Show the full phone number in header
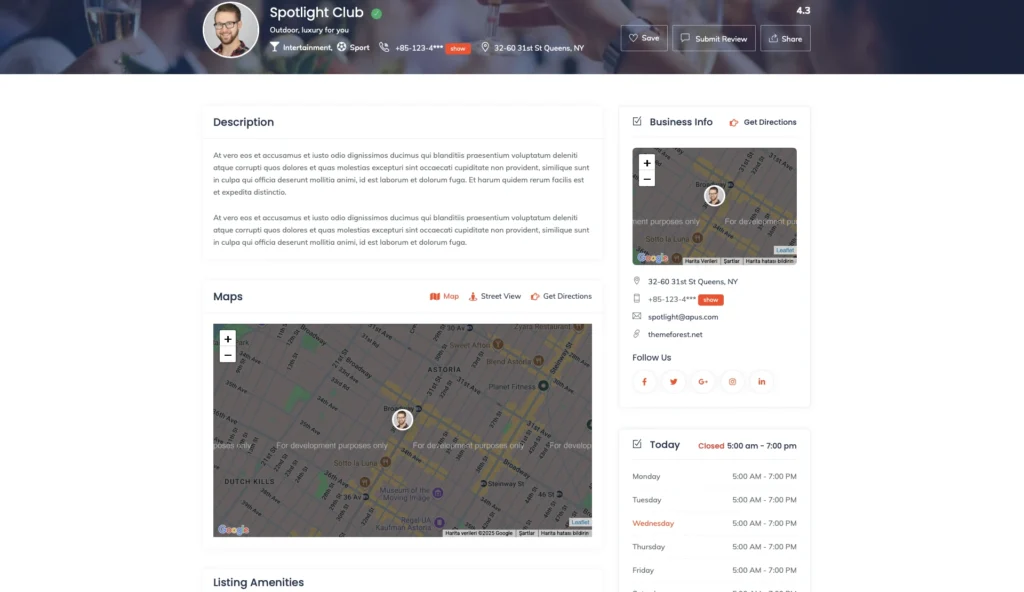Viewport: 1024px width, 592px height. 458,48
